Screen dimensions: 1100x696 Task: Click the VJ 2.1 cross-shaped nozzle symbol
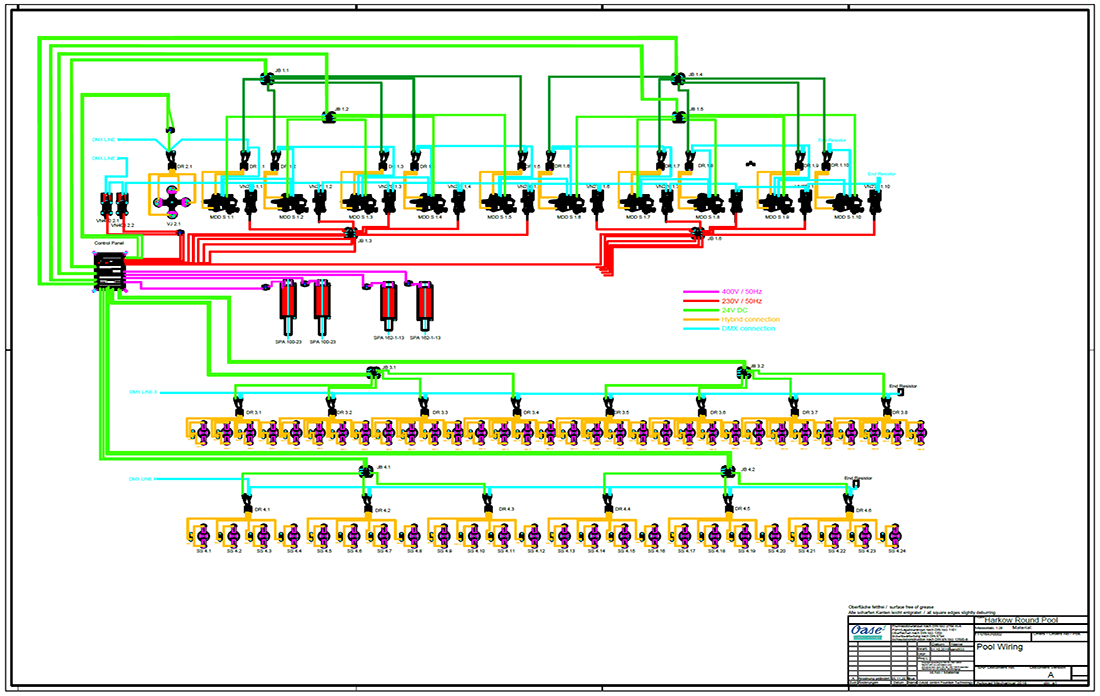172,202
